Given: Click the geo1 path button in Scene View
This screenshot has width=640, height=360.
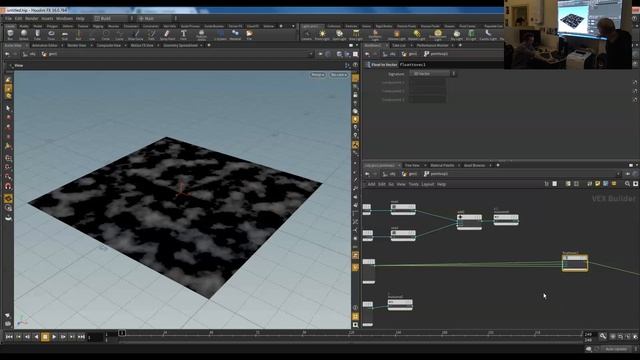Looking at the screenshot, I should (49, 54).
